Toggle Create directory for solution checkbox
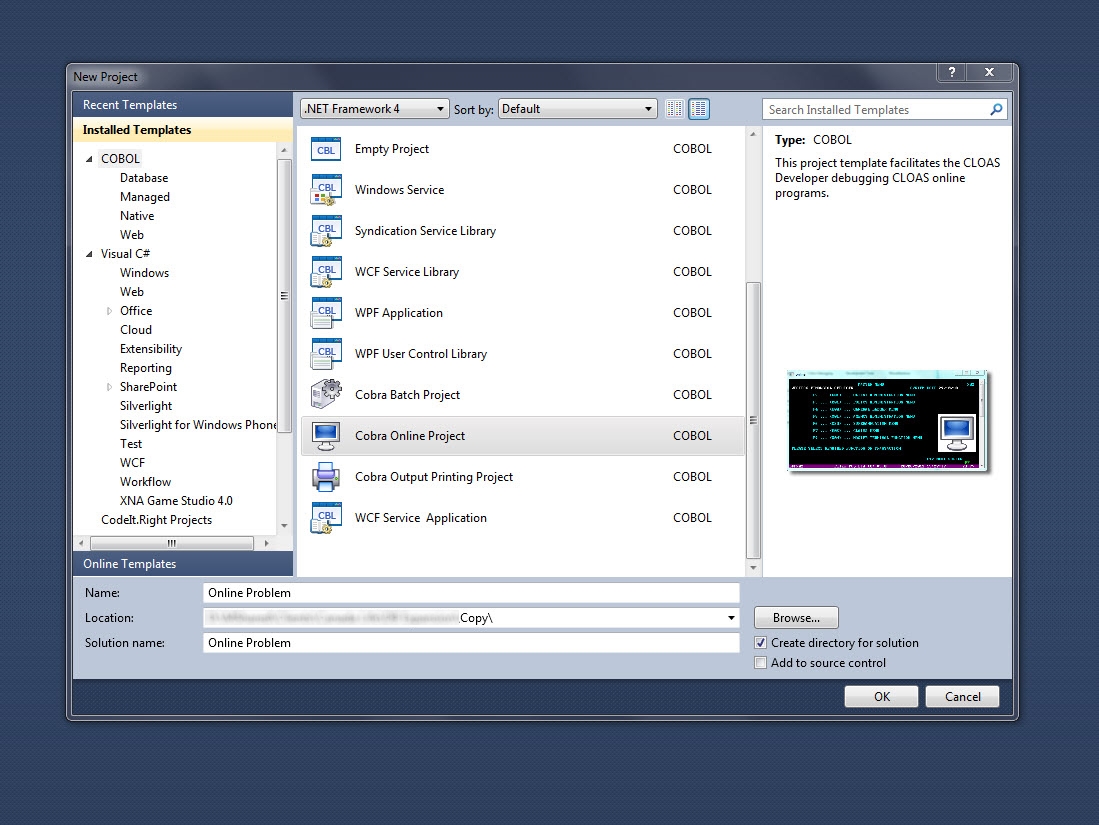Image resolution: width=1099 pixels, height=825 pixels. (760, 643)
